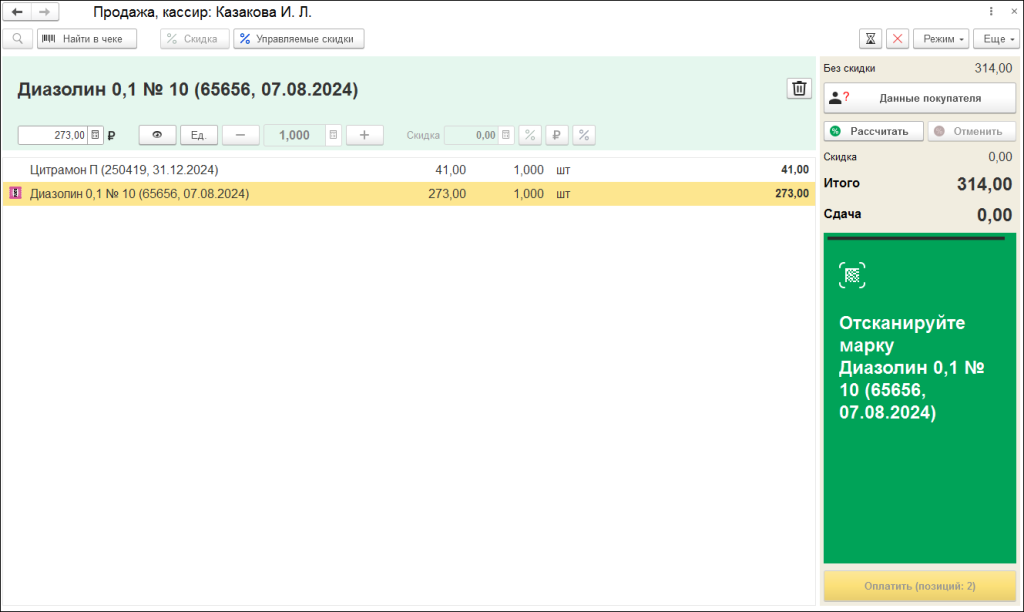Open Управляемые скидки from the toolbar
Image resolution: width=1024 pixels, height=612 pixels.
point(299,38)
